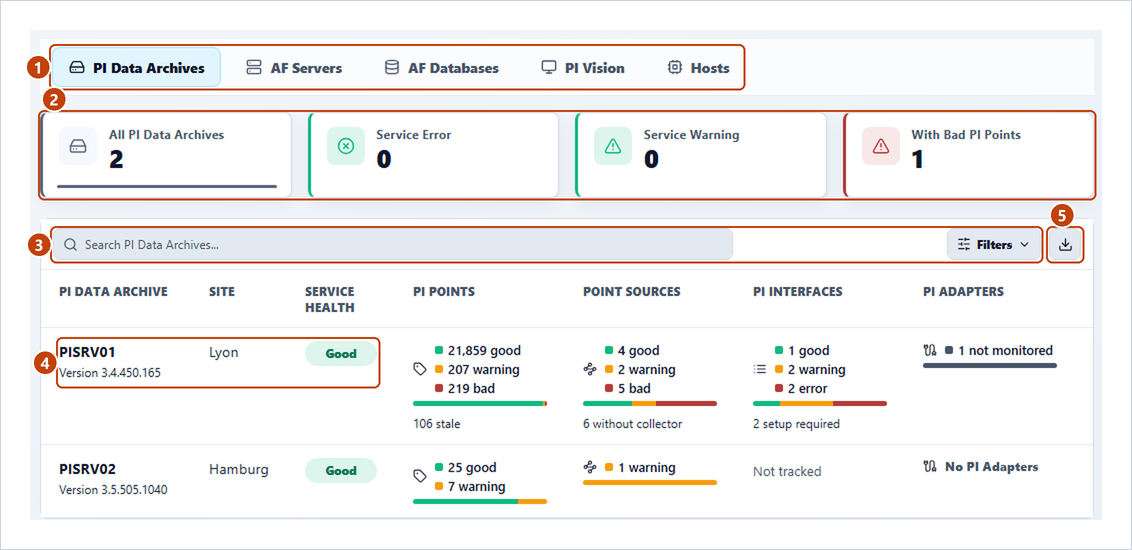Click the POINT SOURCES column header
The width and height of the screenshot is (1132, 550).
[632, 292]
